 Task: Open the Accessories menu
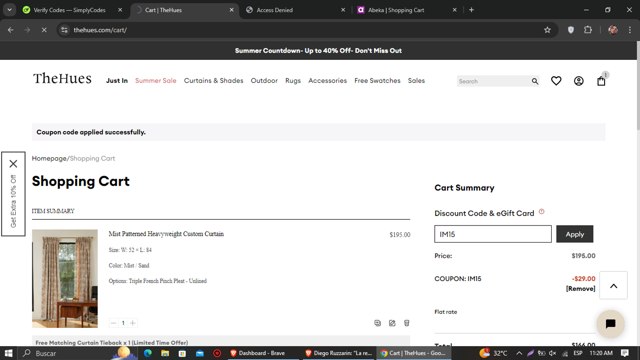[x=327, y=81]
